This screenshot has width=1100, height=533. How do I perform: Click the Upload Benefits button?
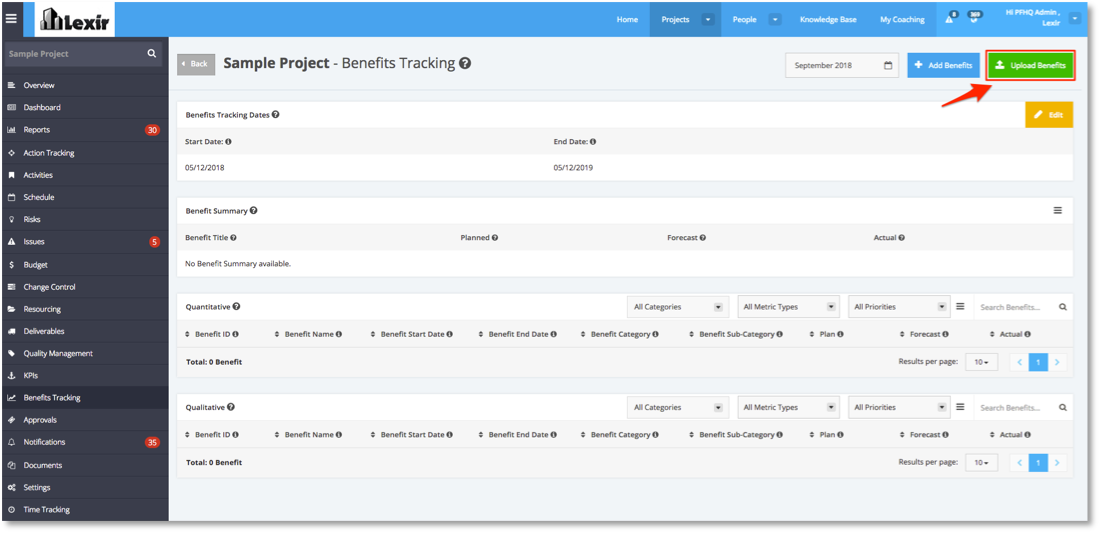click(1031, 65)
